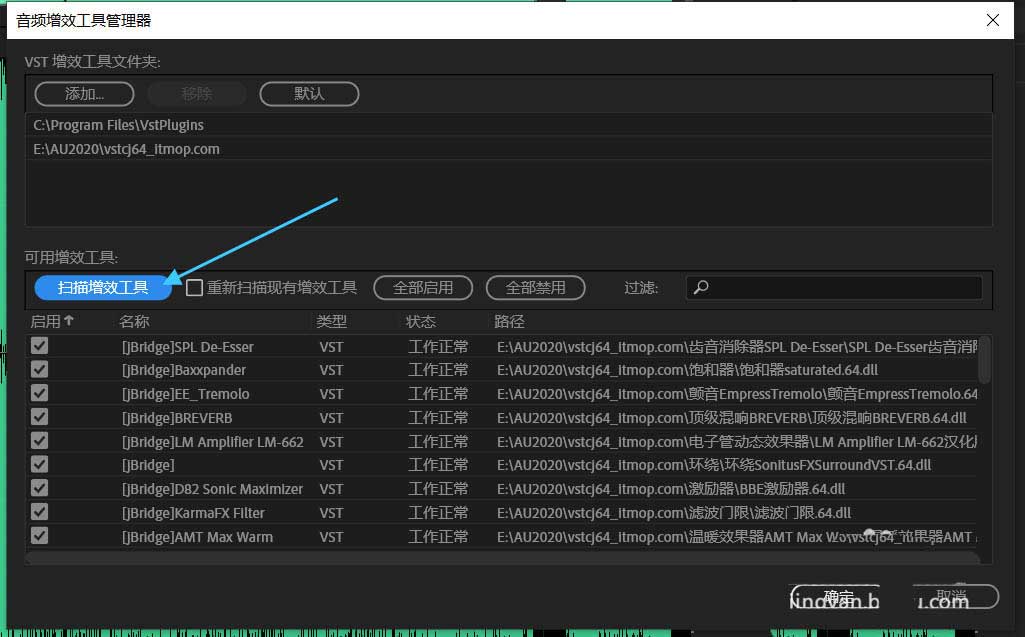Viewport: 1025px width, 637px height.
Task: Sort by the 启用 column header
Action: (x=52, y=321)
